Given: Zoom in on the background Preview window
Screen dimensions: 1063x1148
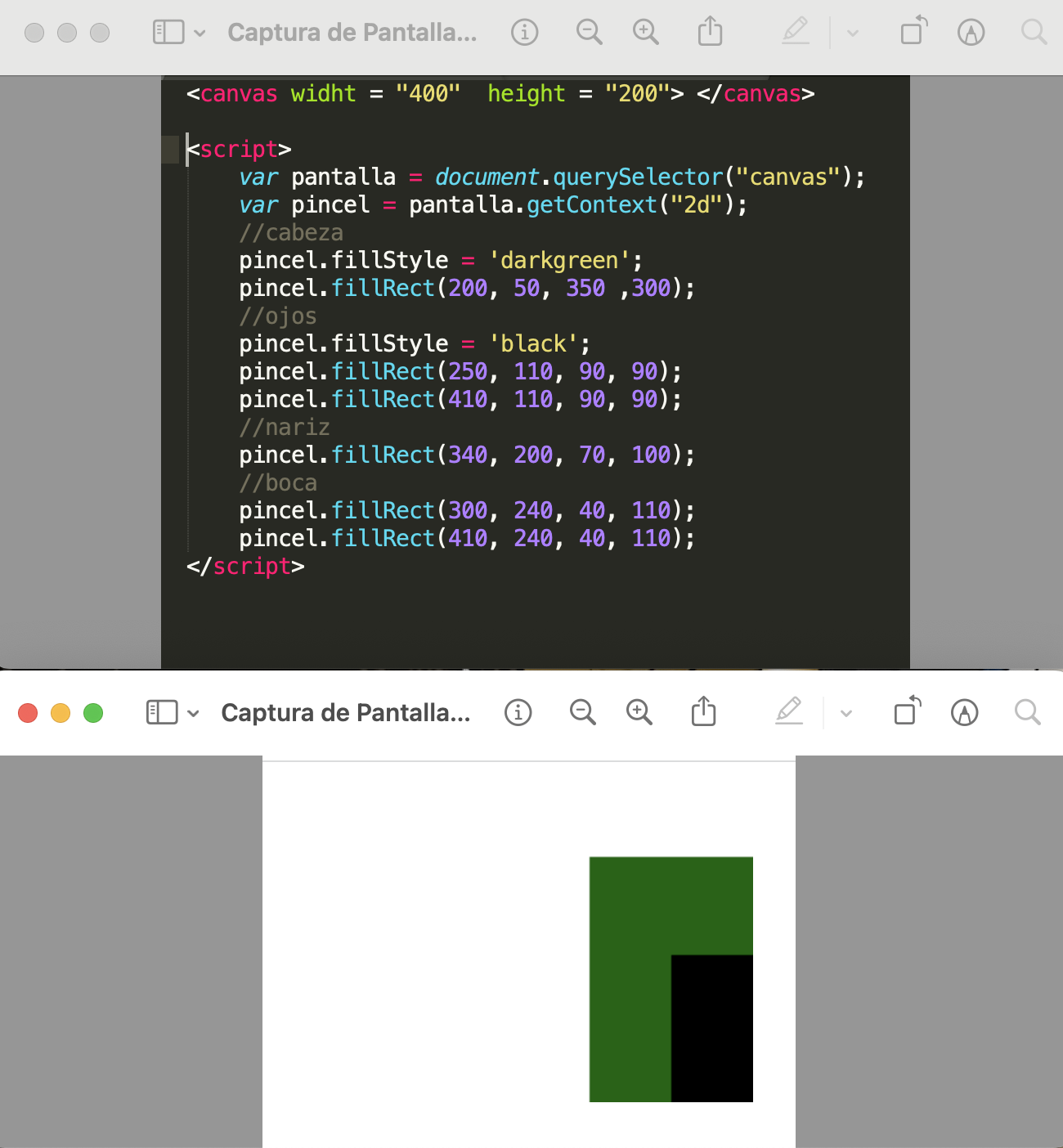Looking at the screenshot, I should pos(646,32).
